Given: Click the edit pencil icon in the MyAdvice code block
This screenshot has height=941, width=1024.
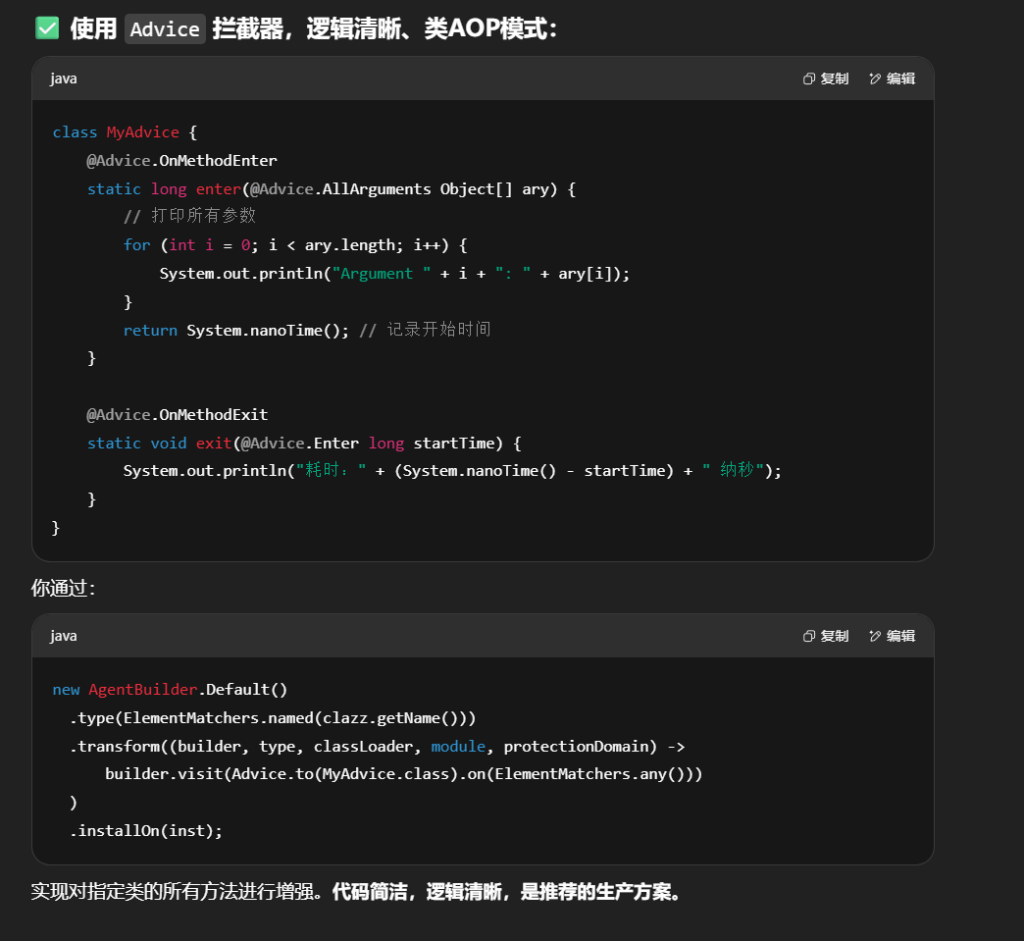Looking at the screenshot, I should 875,79.
